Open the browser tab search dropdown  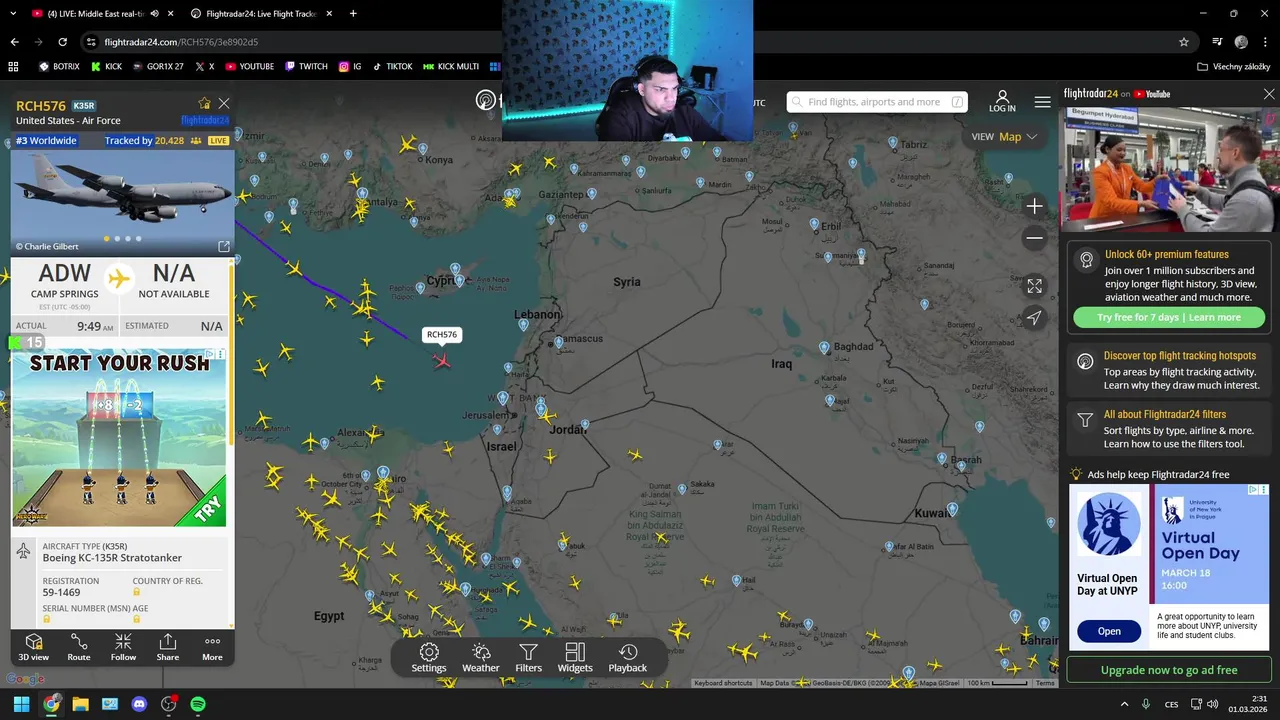[14, 14]
